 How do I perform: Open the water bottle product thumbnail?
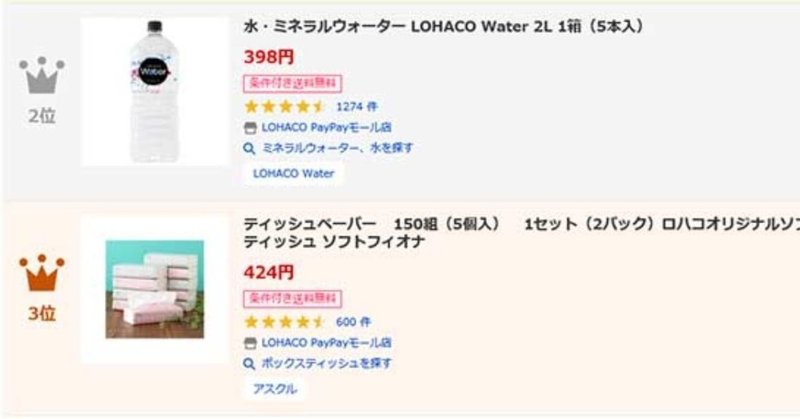[155, 92]
